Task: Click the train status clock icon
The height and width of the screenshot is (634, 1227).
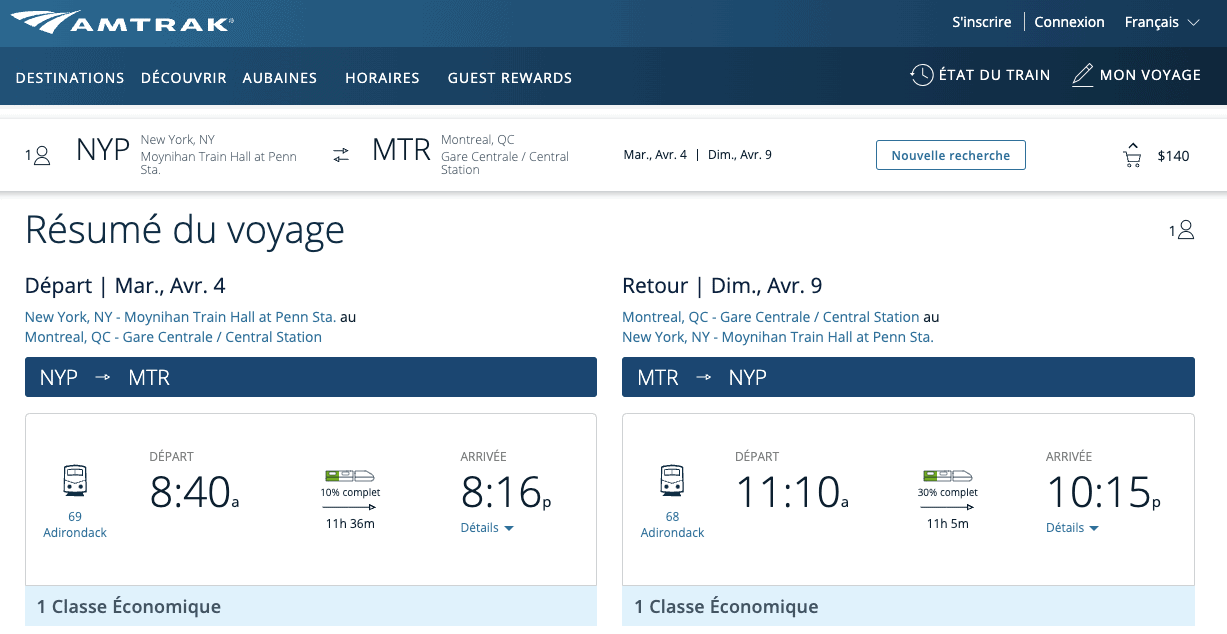Action: (921, 75)
